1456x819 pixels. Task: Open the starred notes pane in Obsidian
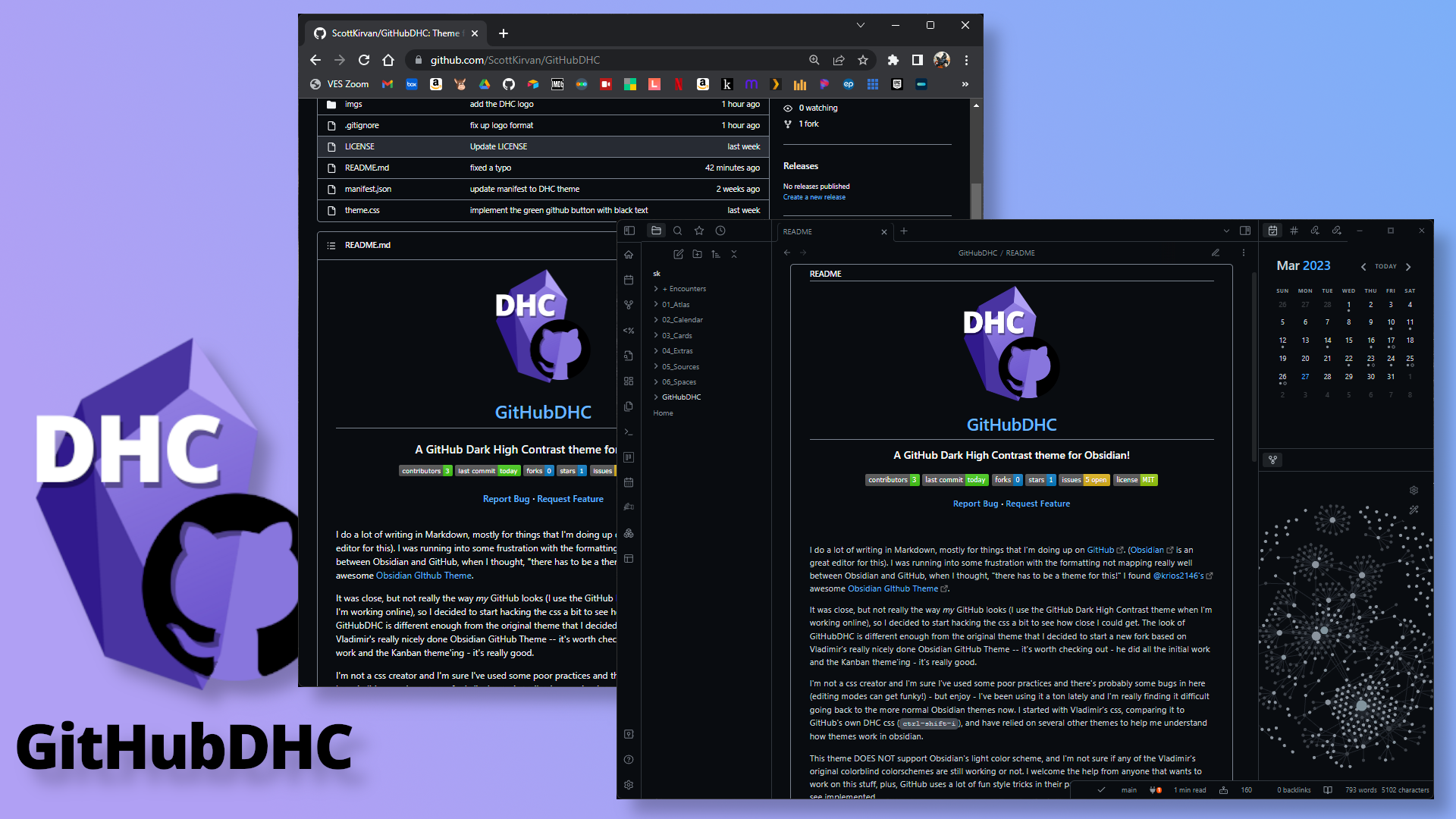tap(699, 231)
